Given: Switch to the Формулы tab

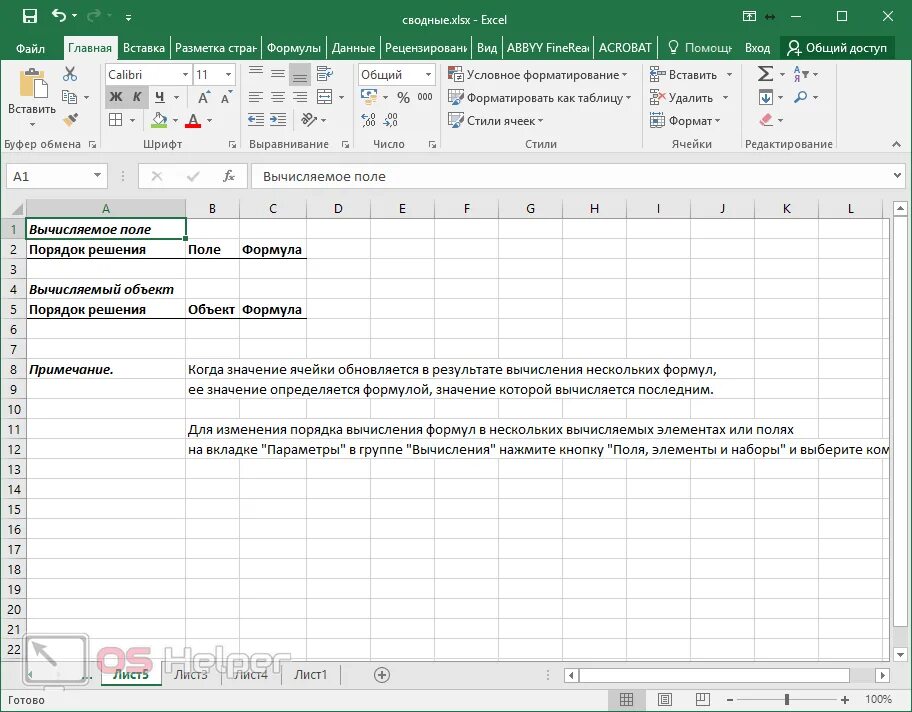Looking at the screenshot, I should coord(293,48).
